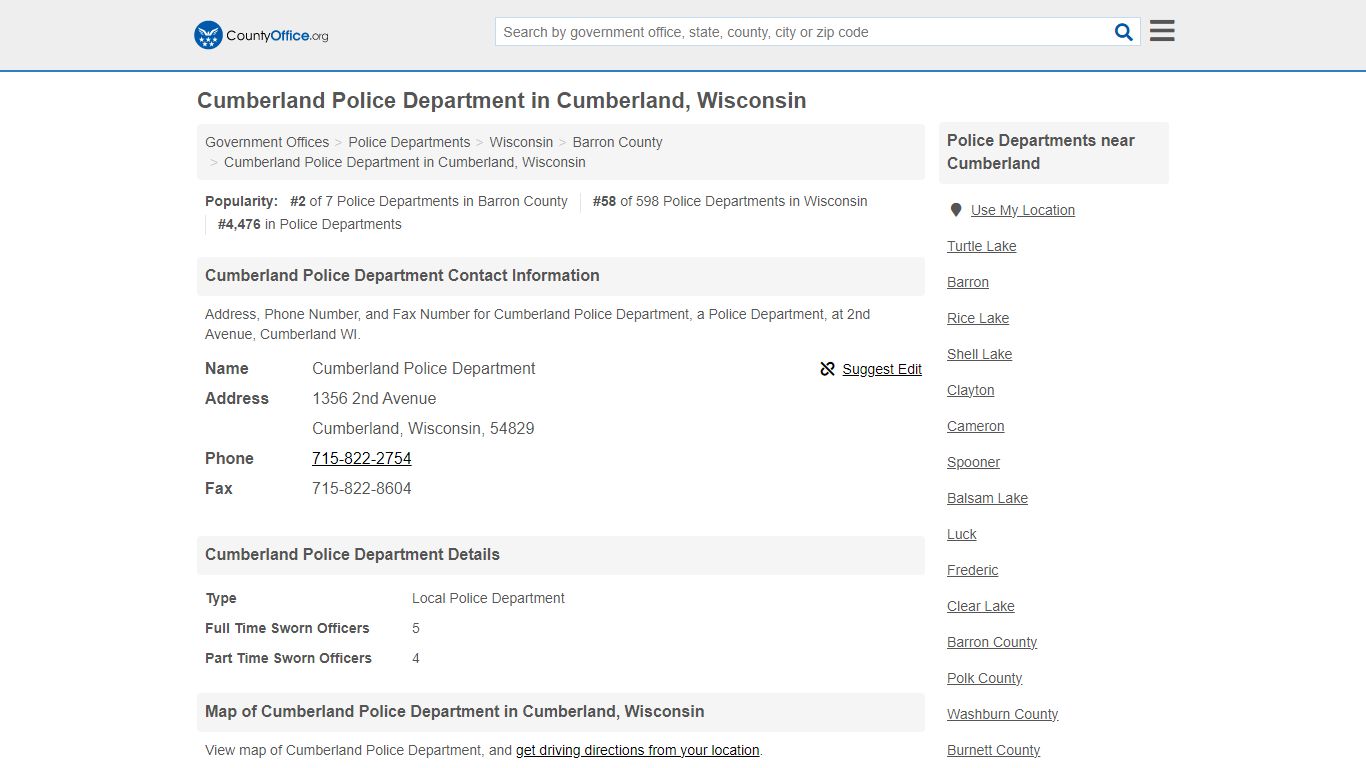The height and width of the screenshot is (768, 1366).
Task: Open Rice Lake police department
Action: pyautogui.click(x=978, y=318)
